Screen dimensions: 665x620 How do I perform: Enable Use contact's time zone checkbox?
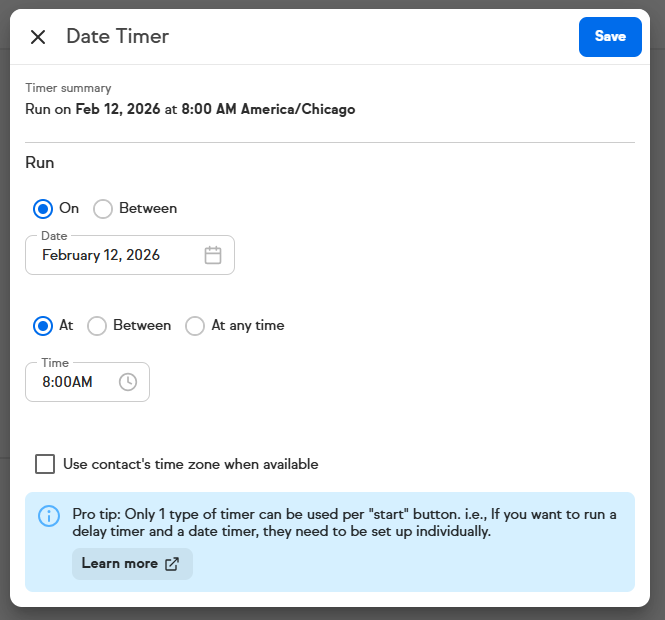pyautogui.click(x=45, y=464)
